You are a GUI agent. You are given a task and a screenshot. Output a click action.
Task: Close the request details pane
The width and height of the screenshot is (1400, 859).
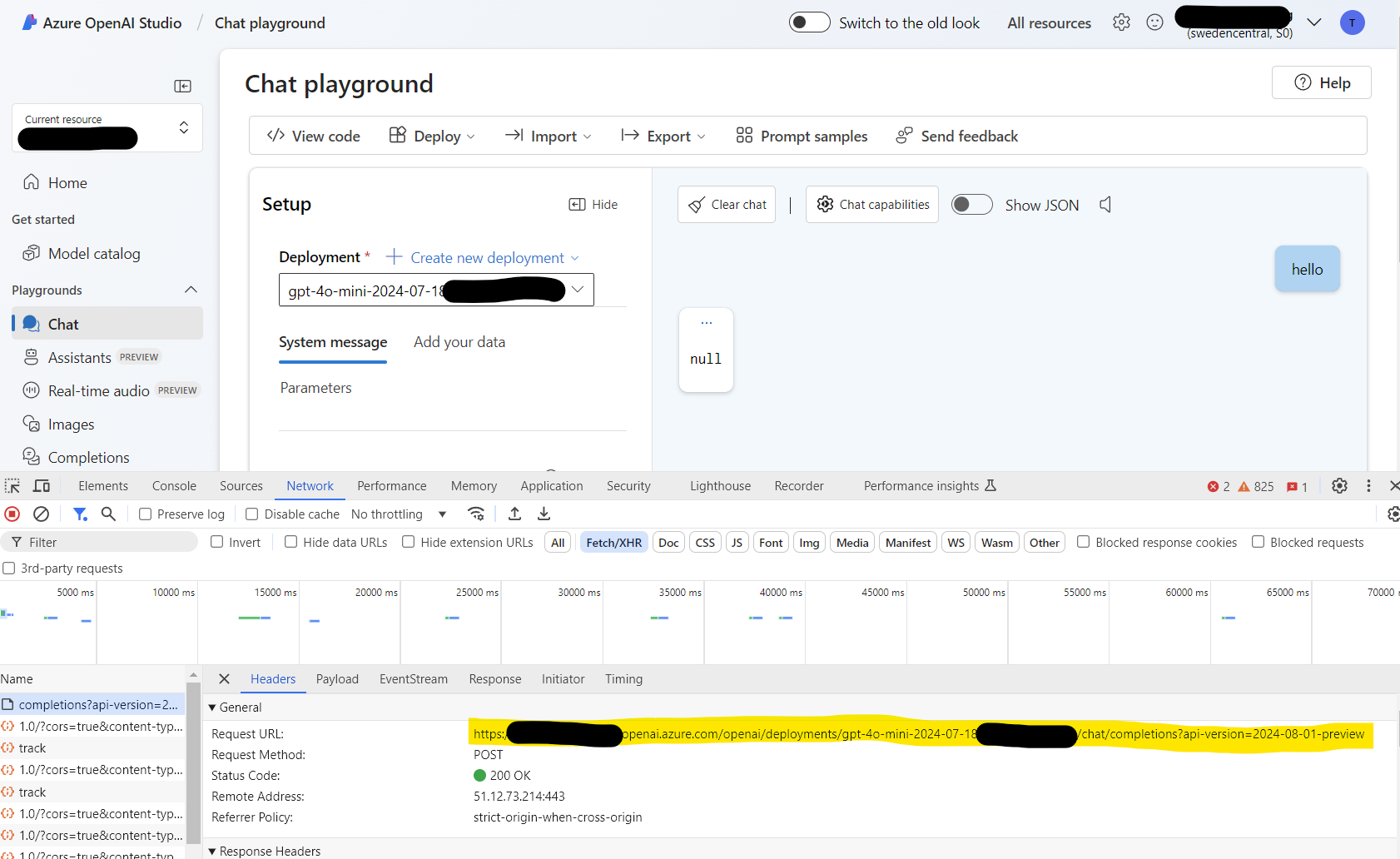pos(224,679)
